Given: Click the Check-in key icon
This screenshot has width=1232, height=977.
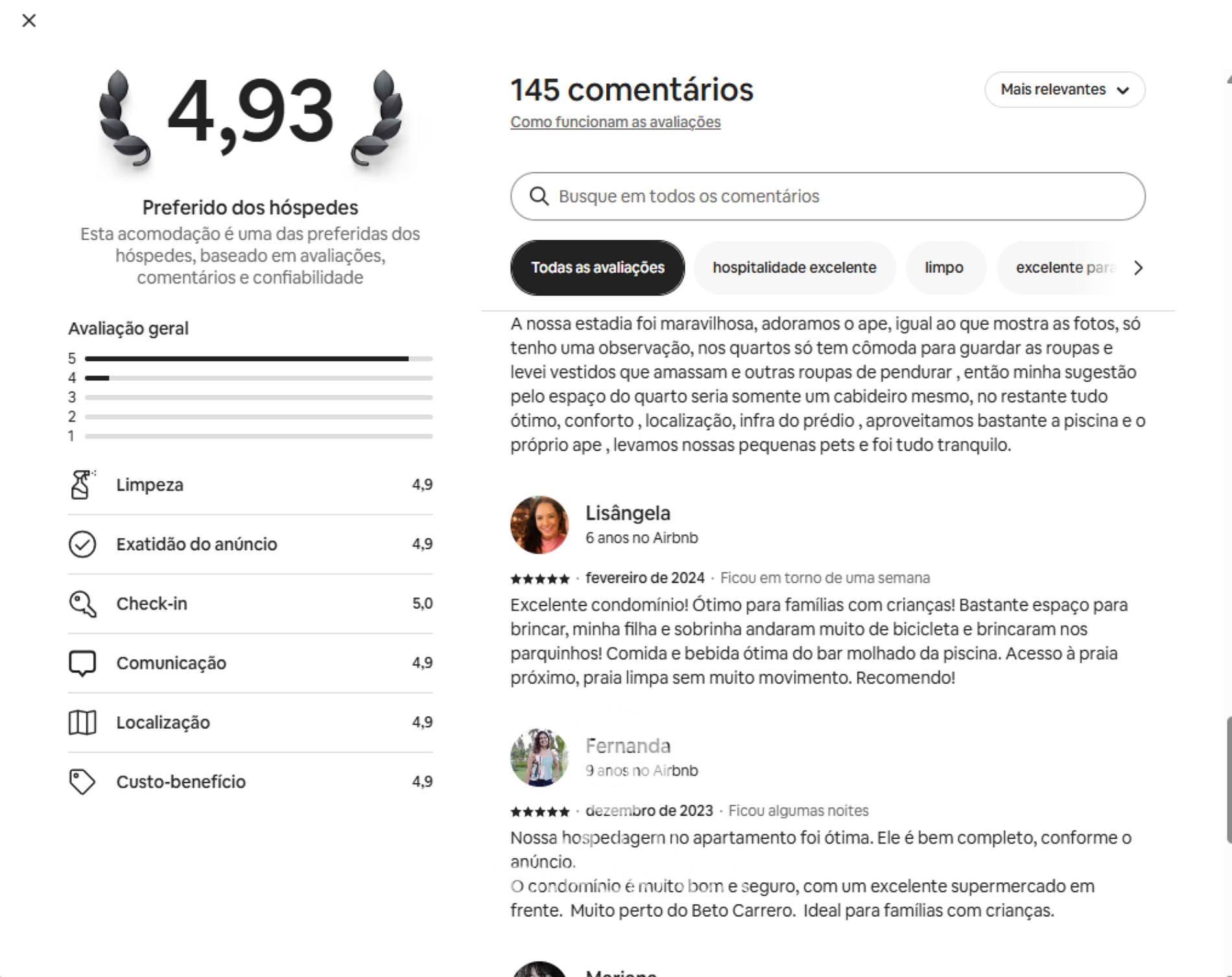Looking at the screenshot, I should 82,604.
